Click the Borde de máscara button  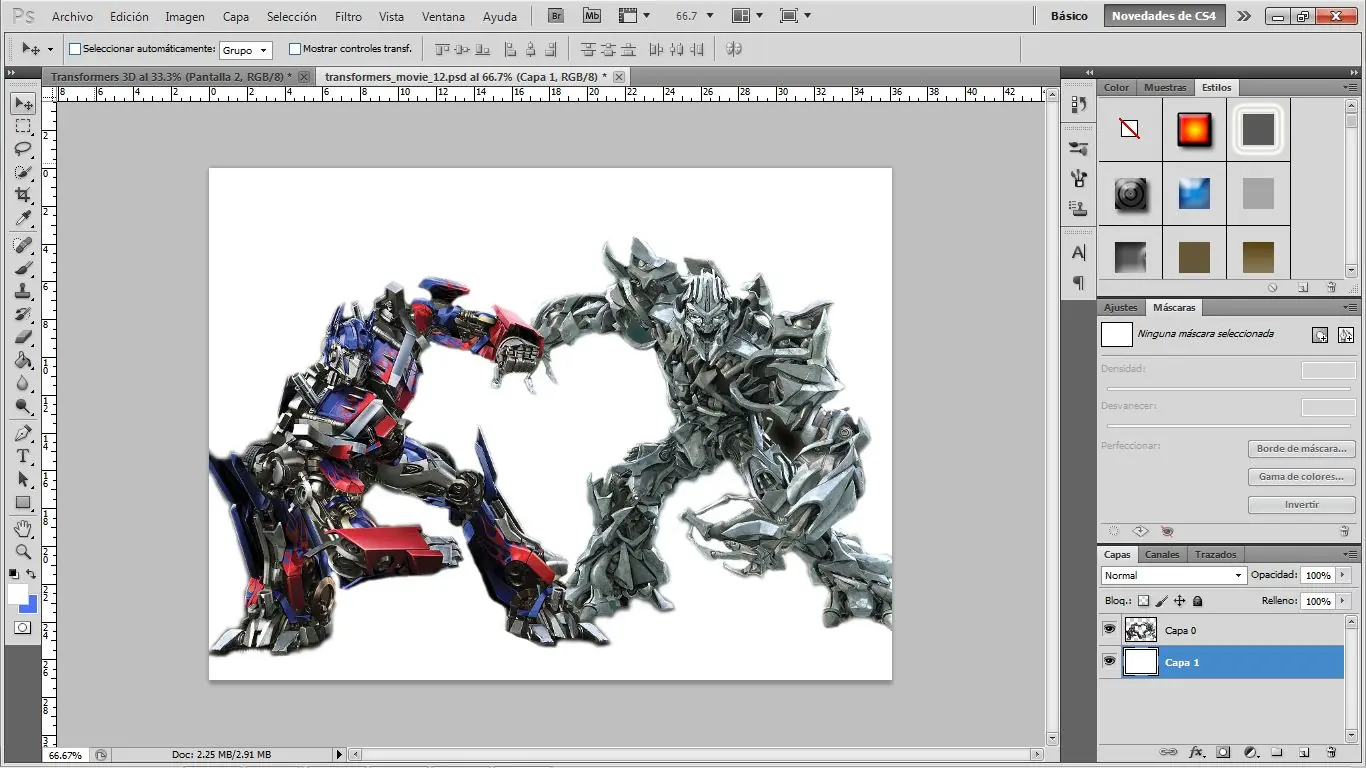coord(1301,449)
